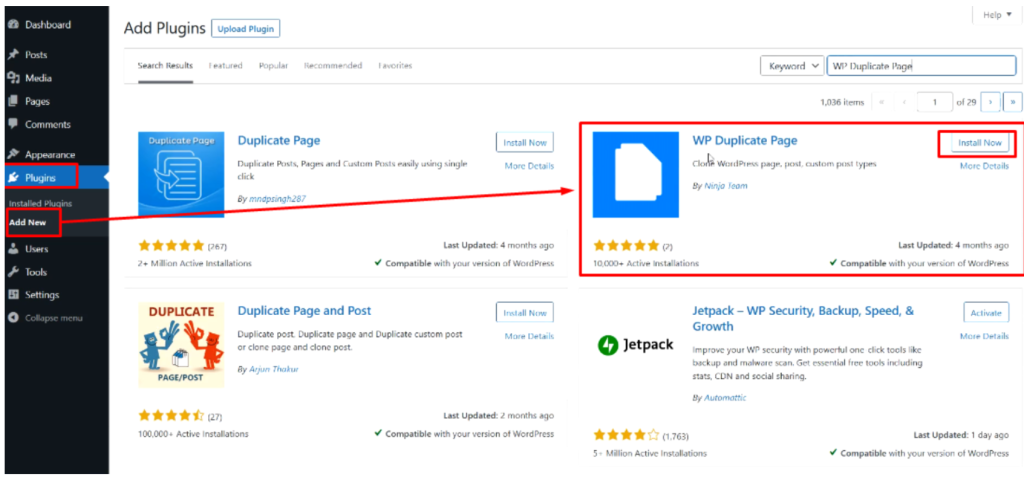Image resolution: width=1024 pixels, height=477 pixels.
Task: View More Details for Duplicate Page
Action: [x=529, y=166]
